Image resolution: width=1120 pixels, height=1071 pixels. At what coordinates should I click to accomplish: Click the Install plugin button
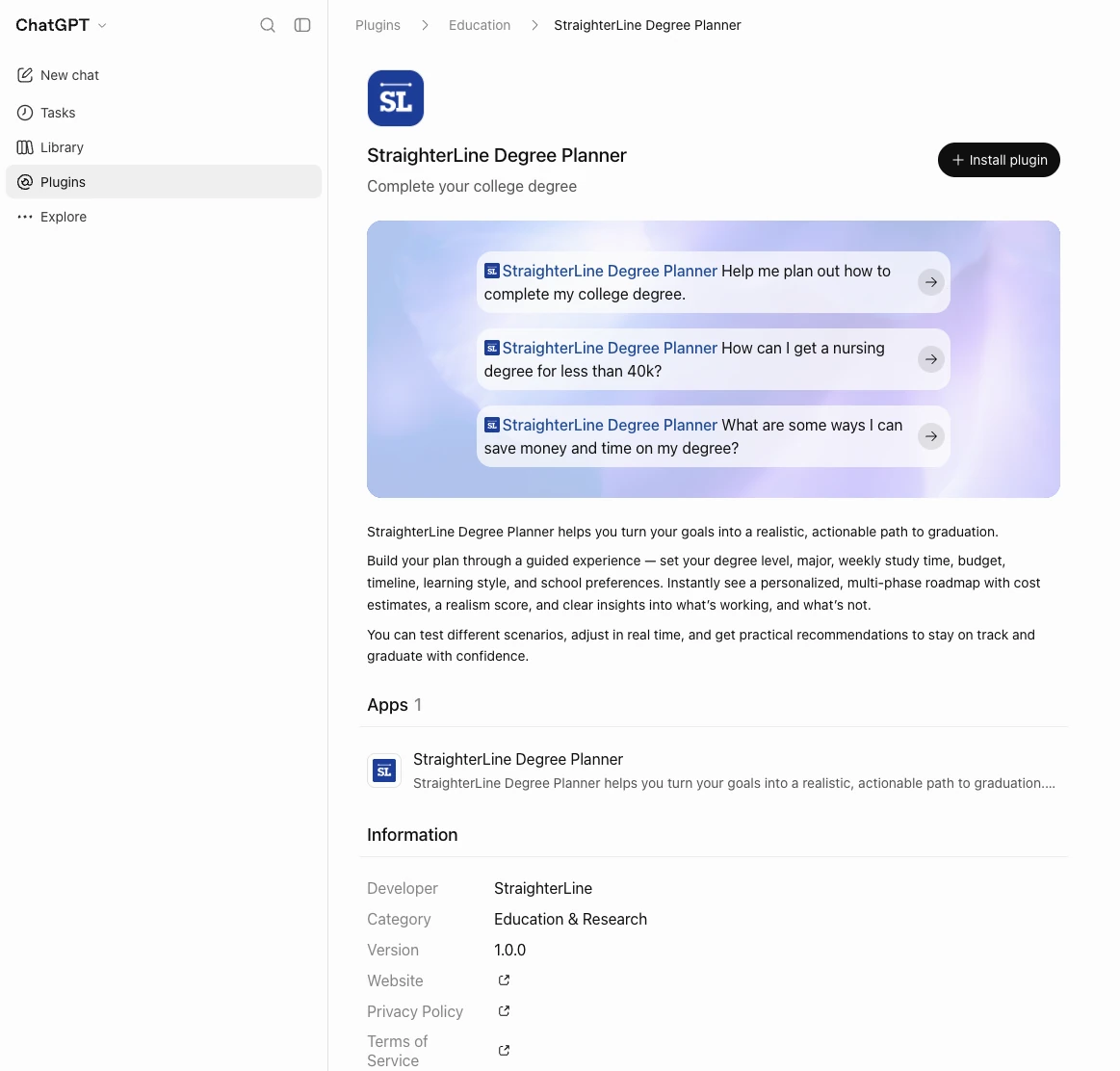tap(999, 160)
